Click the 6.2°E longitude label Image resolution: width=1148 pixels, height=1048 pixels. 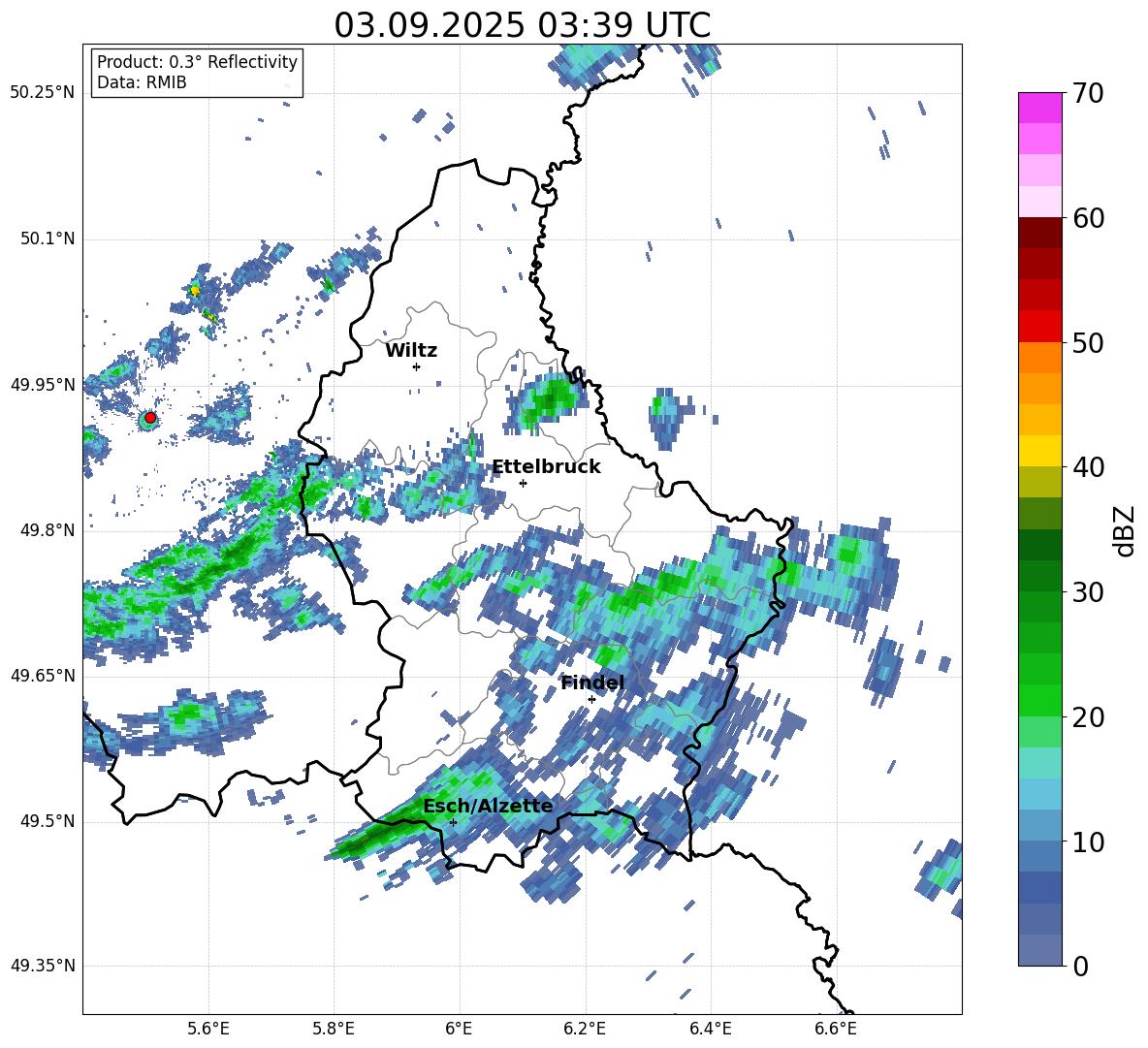pyautogui.click(x=585, y=1029)
